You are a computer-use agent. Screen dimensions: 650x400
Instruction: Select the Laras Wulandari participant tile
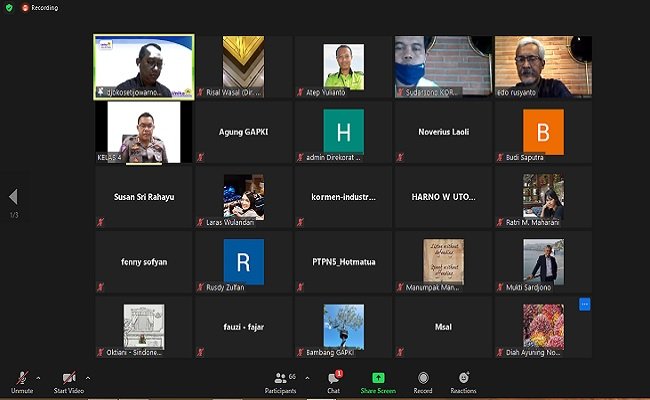pyautogui.click(x=243, y=196)
